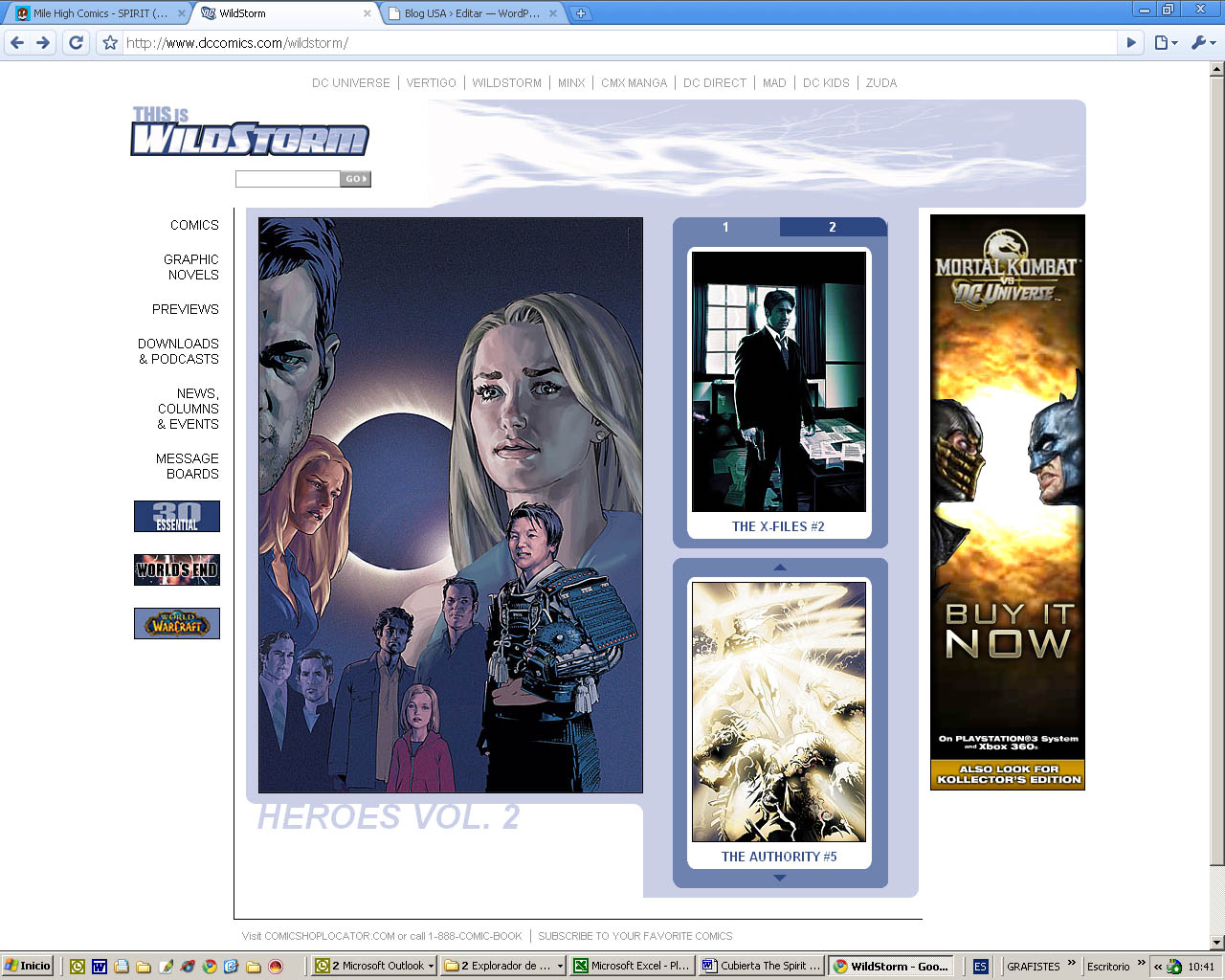1225x980 pixels.
Task: Open the page control menu
Action: click(1165, 42)
